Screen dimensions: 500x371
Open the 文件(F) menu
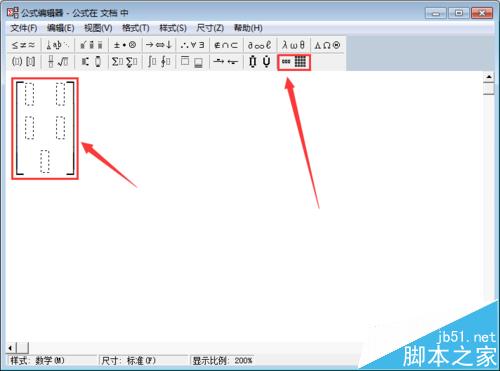tap(24, 28)
